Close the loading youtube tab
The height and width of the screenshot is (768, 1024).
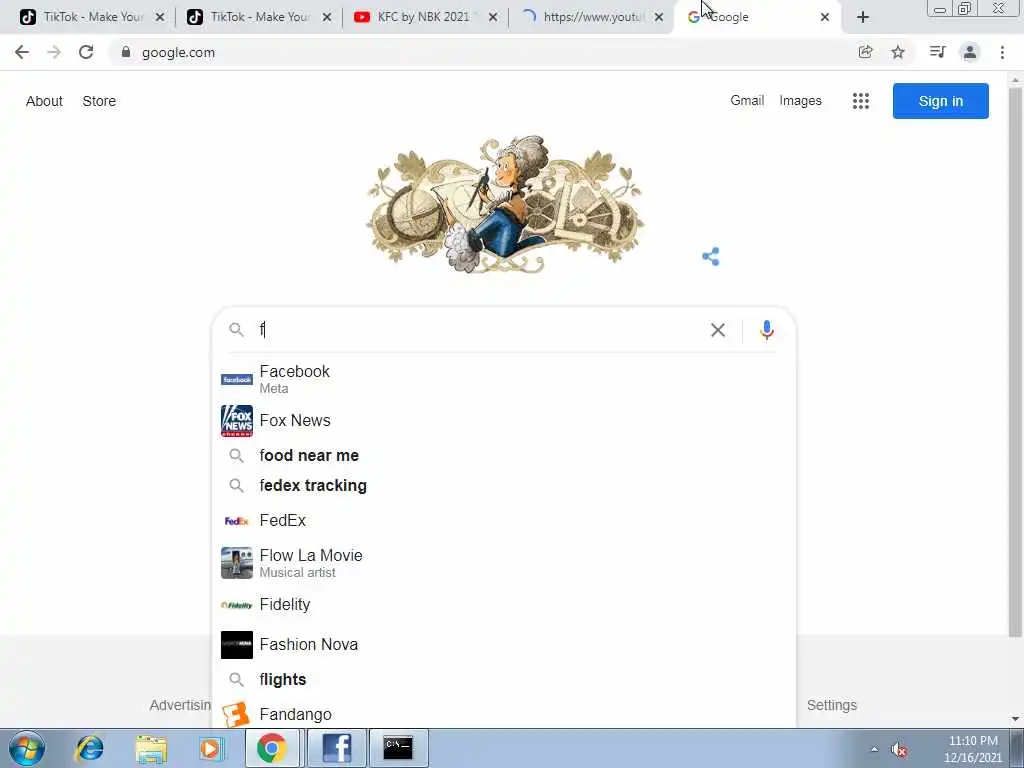659,17
